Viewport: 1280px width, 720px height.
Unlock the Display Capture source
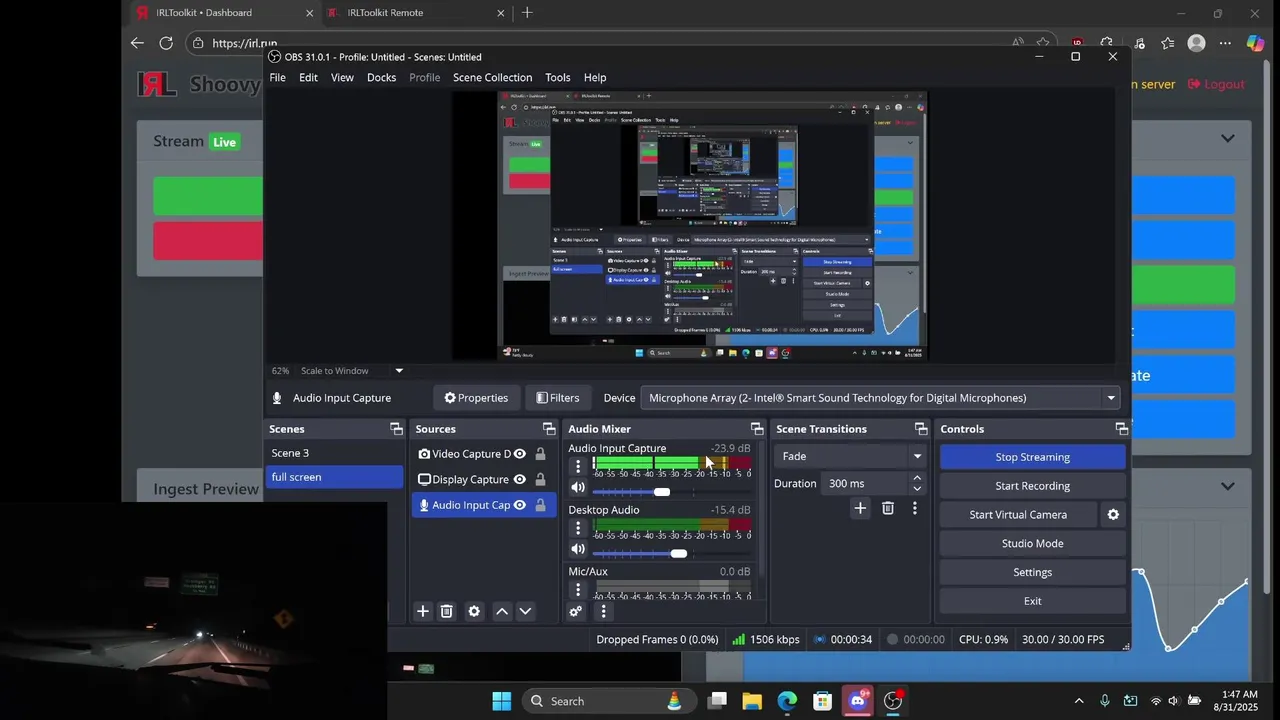(x=540, y=480)
